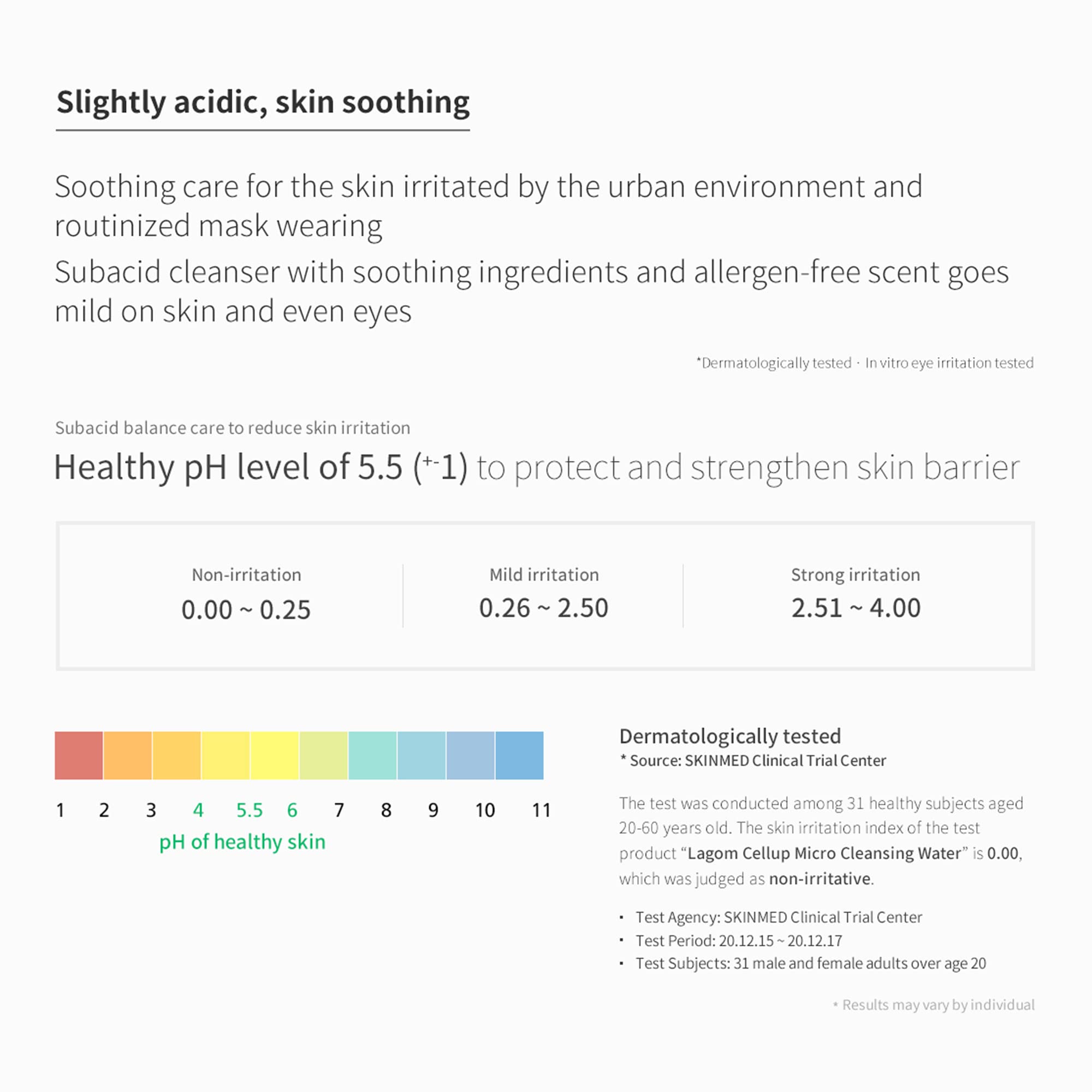The width and height of the screenshot is (1092, 1092).
Task: Click the Test Period bullet line
Action: pos(738,941)
